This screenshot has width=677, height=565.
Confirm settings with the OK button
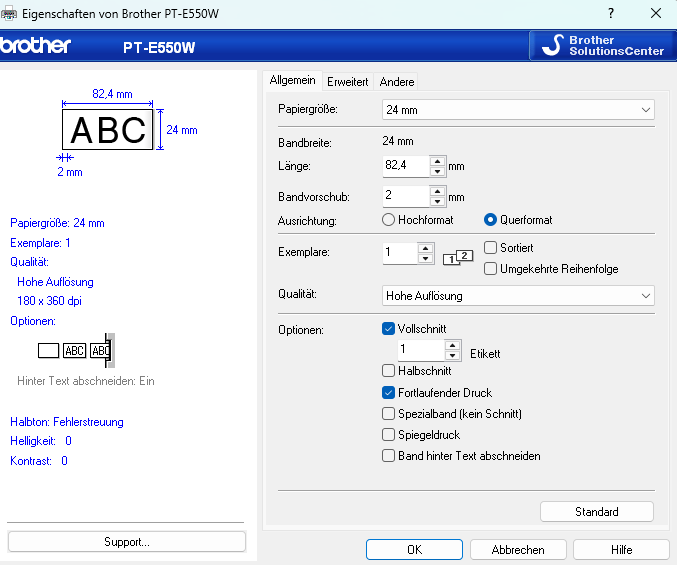414,550
